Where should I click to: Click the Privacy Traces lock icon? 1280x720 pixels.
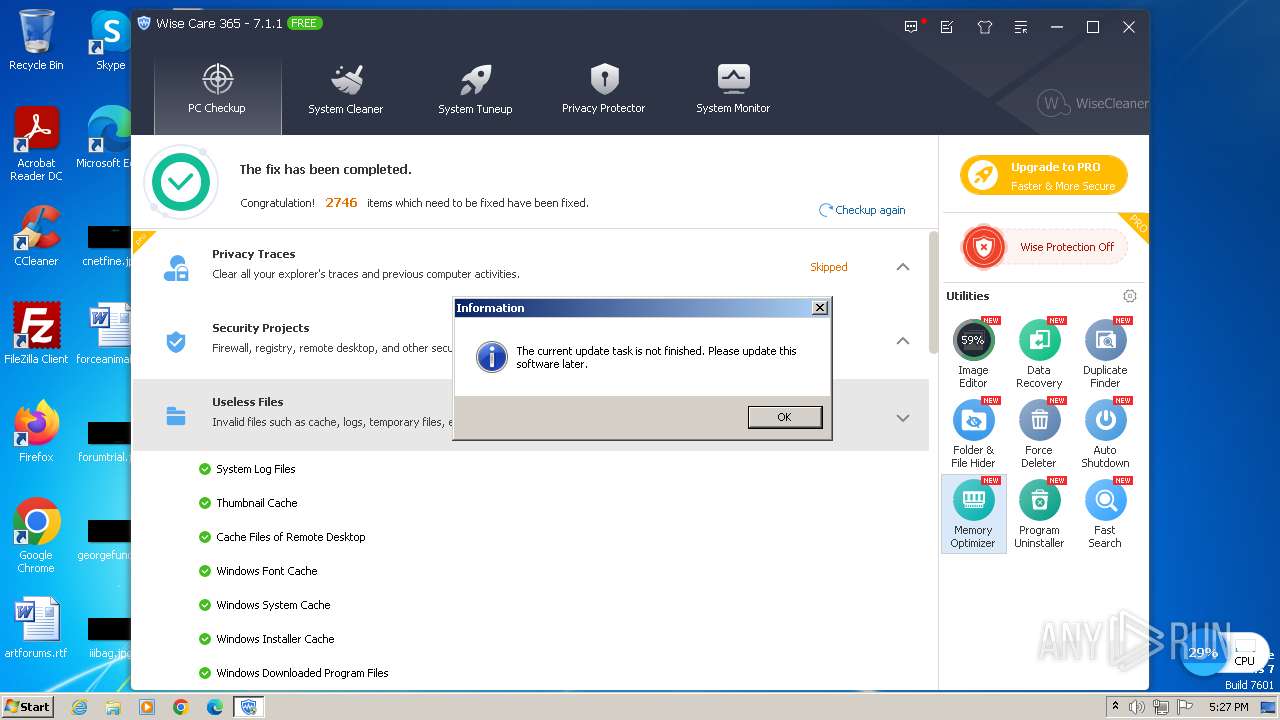coord(176,268)
